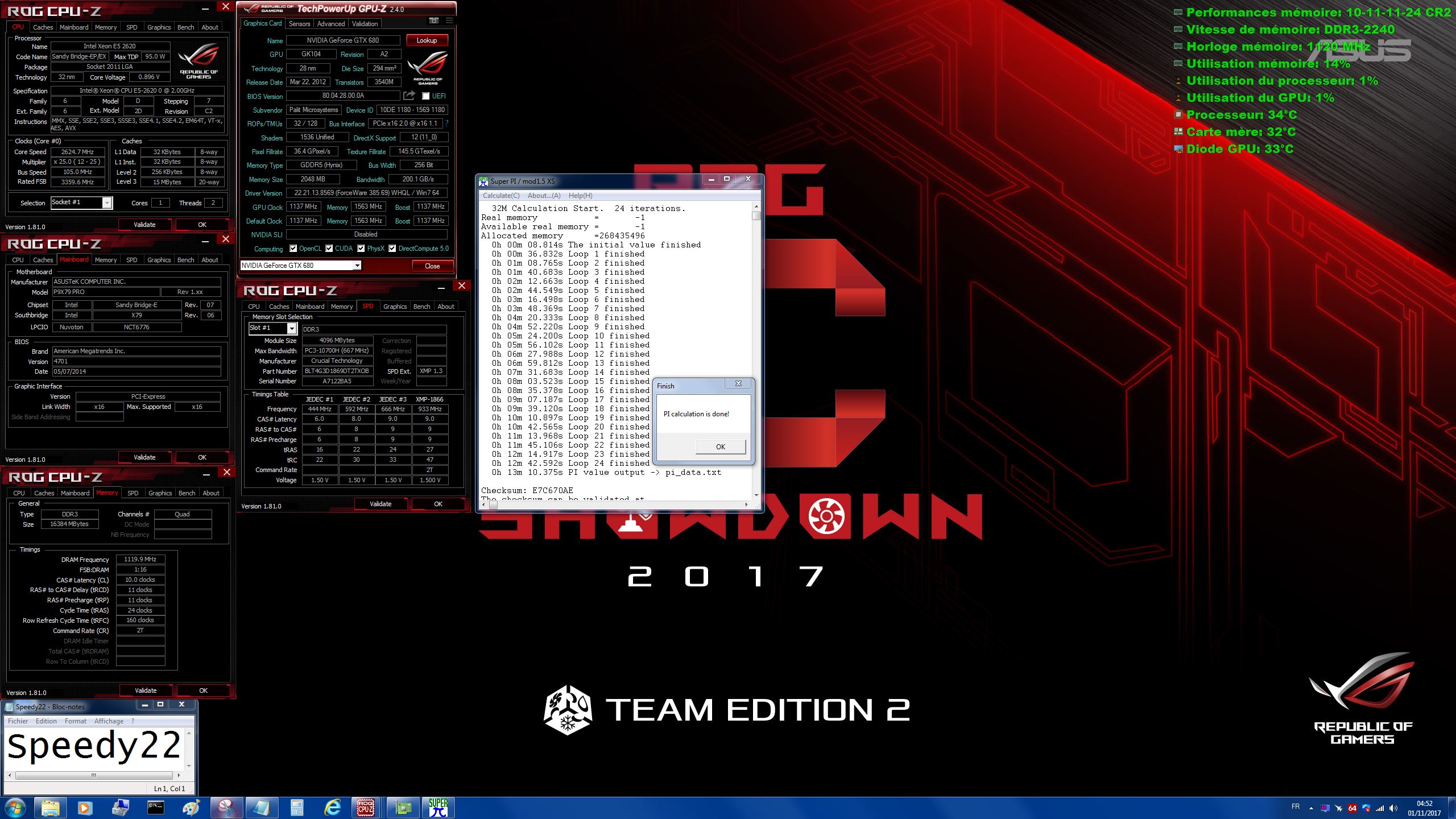This screenshot has height=819, width=1456.
Task: Launch Windows Media Player from taskbar
Action: [x=85, y=808]
